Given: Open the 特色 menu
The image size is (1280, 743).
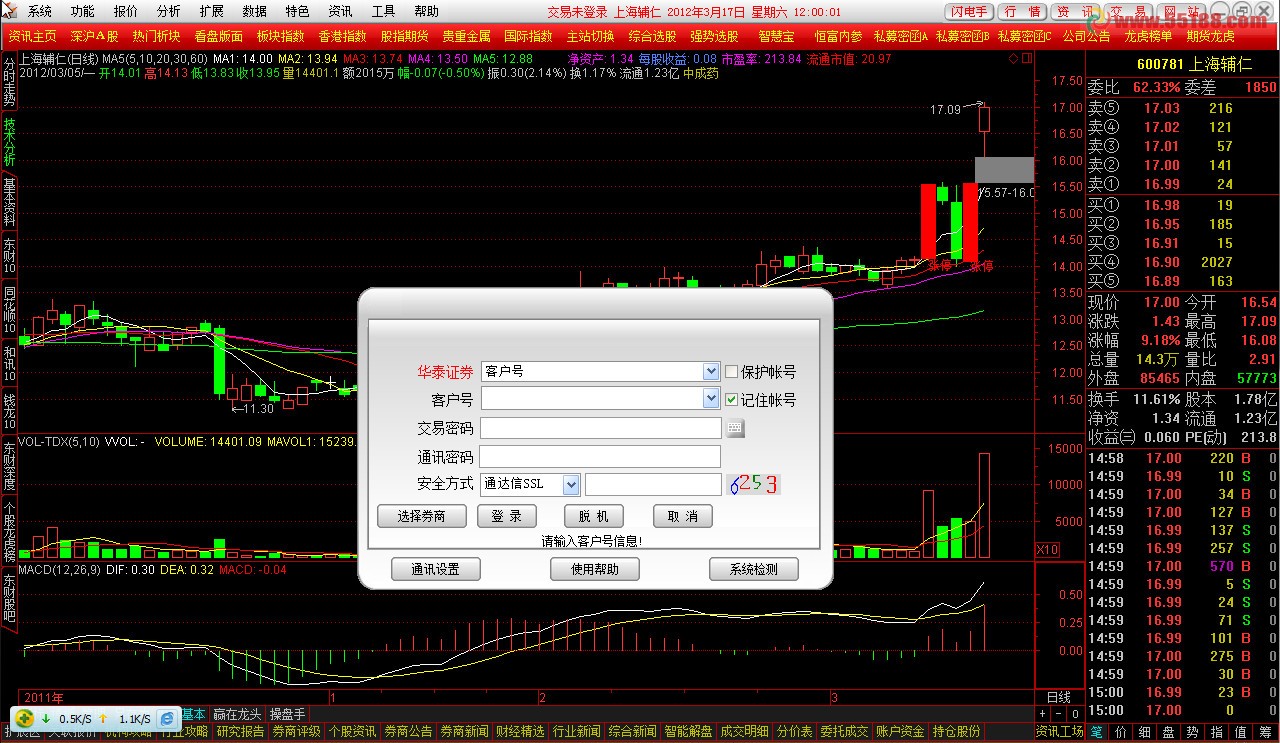Looking at the screenshot, I should (x=298, y=12).
